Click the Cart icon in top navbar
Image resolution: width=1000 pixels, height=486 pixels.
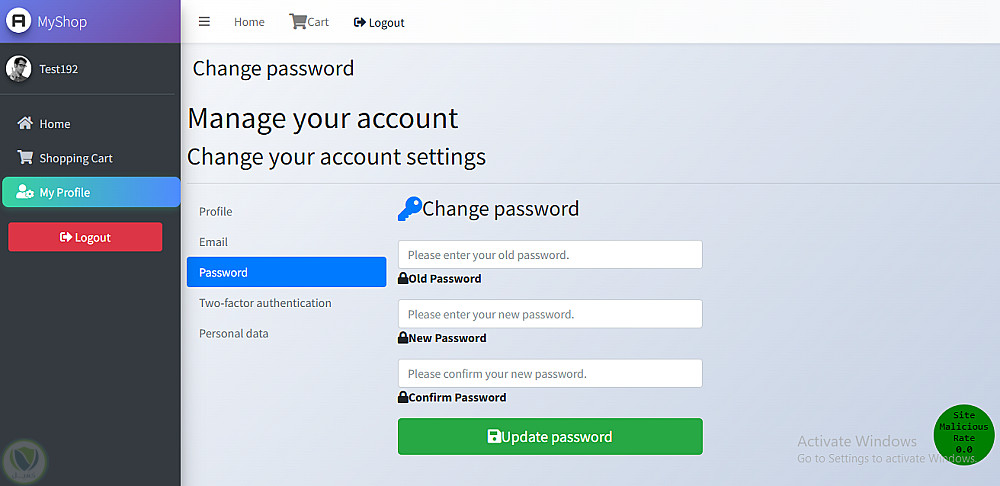(x=298, y=21)
